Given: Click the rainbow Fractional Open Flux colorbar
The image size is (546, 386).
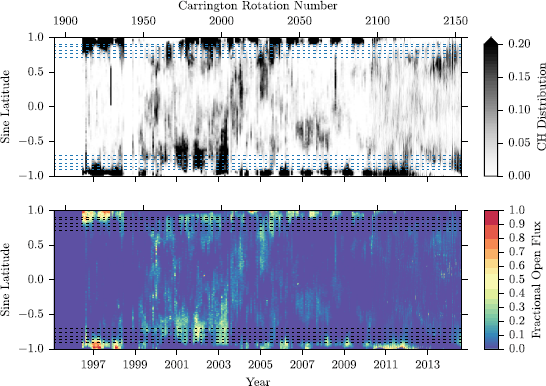Looking at the screenshot, I should click(491, 279).
